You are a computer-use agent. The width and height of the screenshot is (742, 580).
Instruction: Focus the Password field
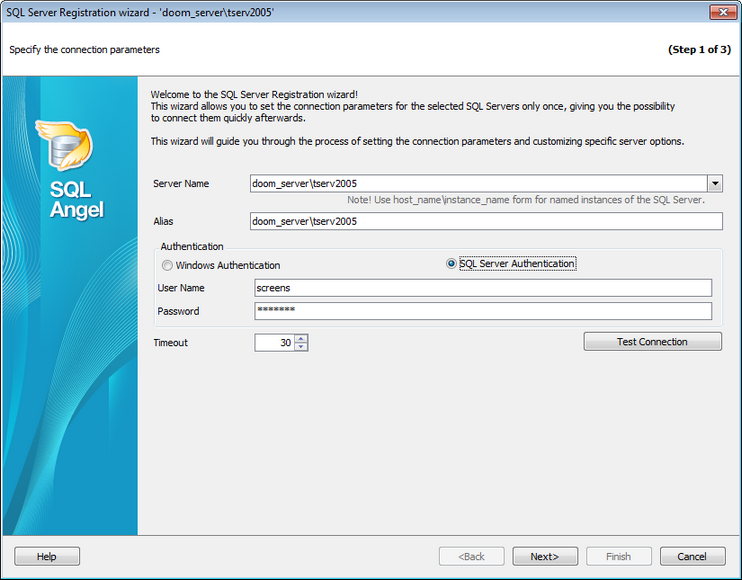(483, 311)
